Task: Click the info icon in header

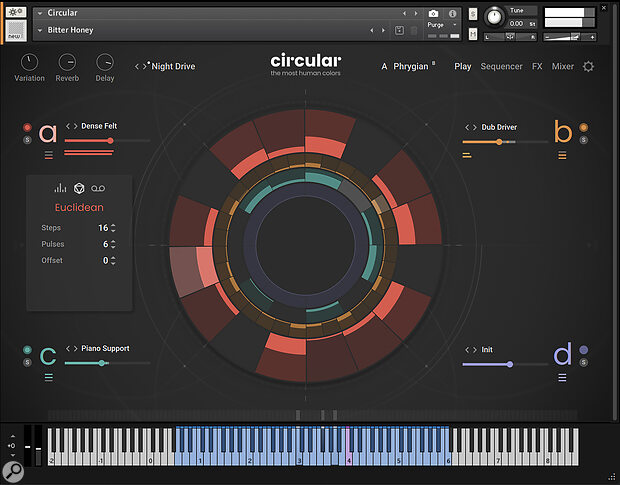Action: coord(452,14)
